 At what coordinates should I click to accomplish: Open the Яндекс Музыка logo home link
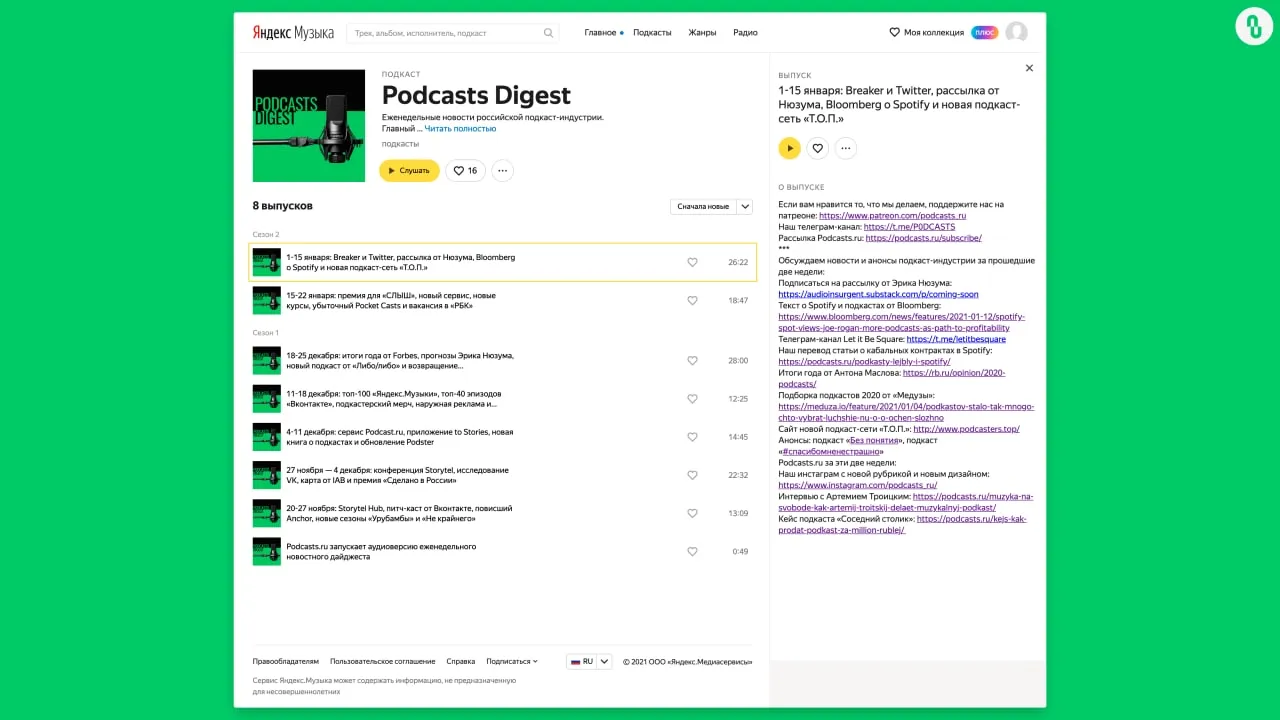[x=293, y=33]
